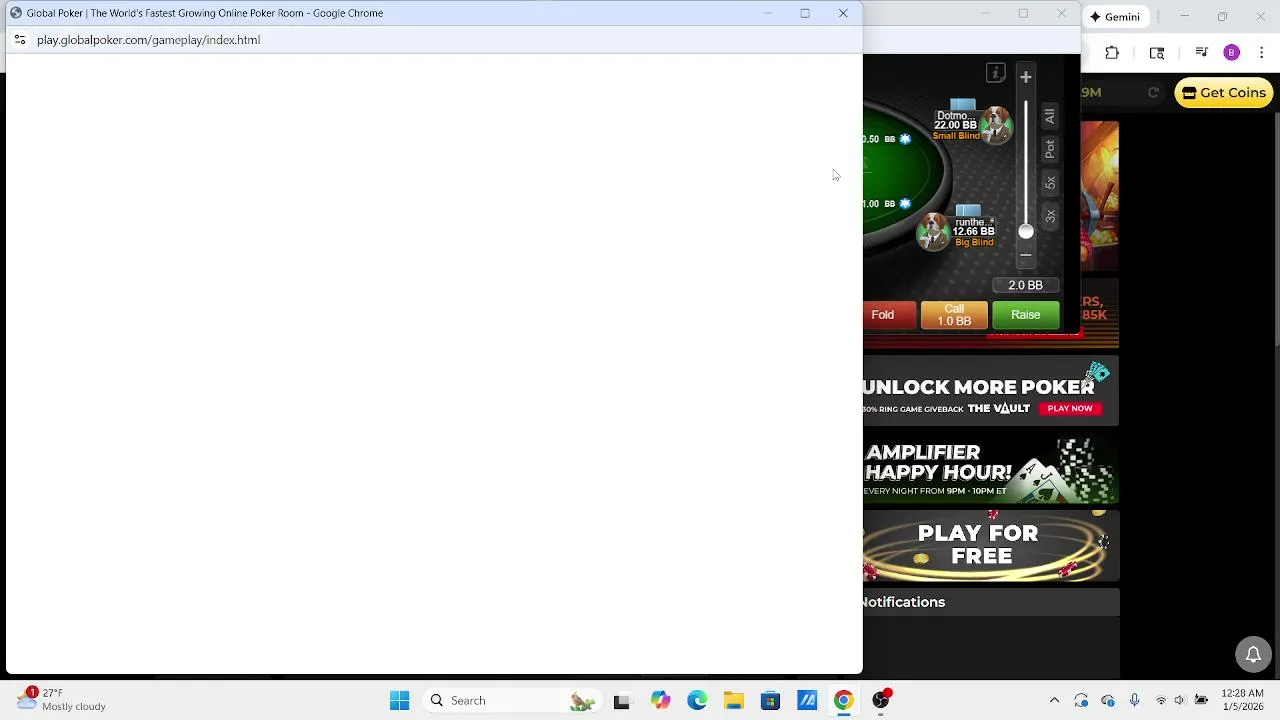This screenshot has height=720, width=1280.
Task: Open Copilot from the taskbar
Action: pyautogui.click(x=660, y=701)
